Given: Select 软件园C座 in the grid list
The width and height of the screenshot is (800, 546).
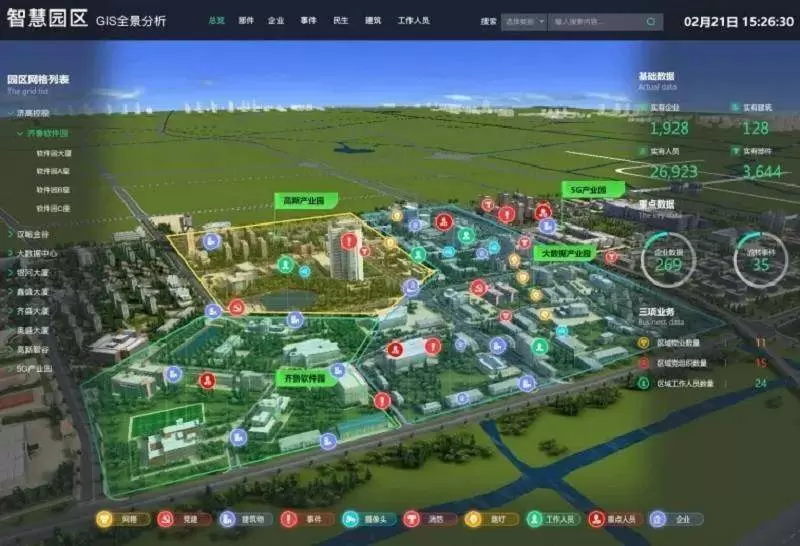Looking at the screenshot, I should 53,208.
